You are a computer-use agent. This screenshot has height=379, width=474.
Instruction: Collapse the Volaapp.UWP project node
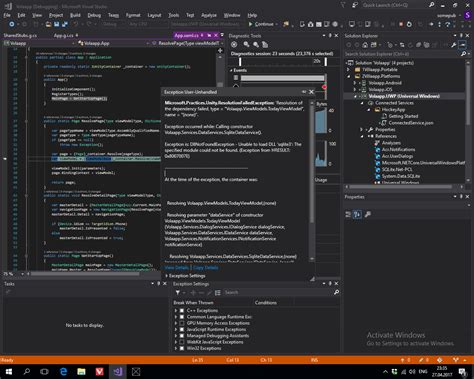[x=355, y=96]
